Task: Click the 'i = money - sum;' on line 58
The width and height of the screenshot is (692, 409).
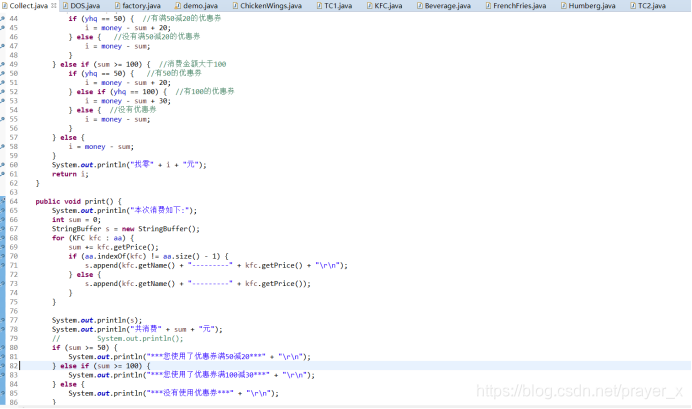Action: 101,146
